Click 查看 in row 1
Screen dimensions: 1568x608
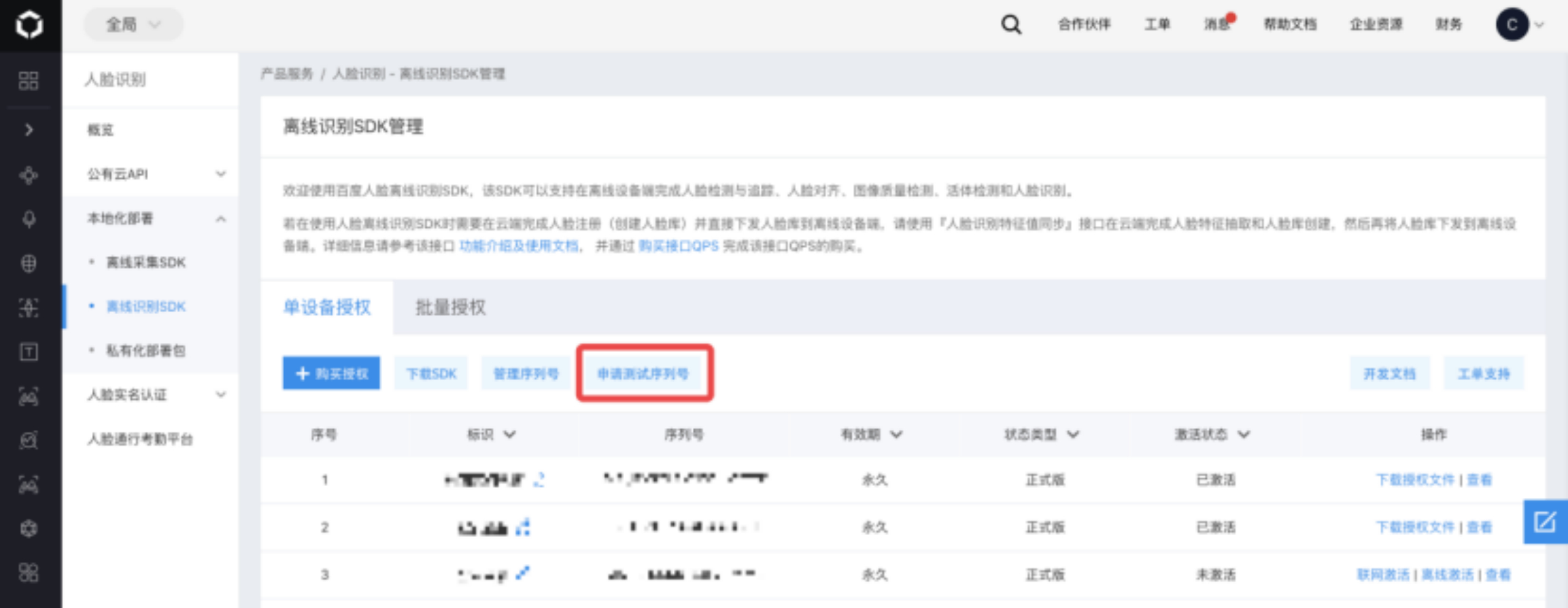(1480, 479)
